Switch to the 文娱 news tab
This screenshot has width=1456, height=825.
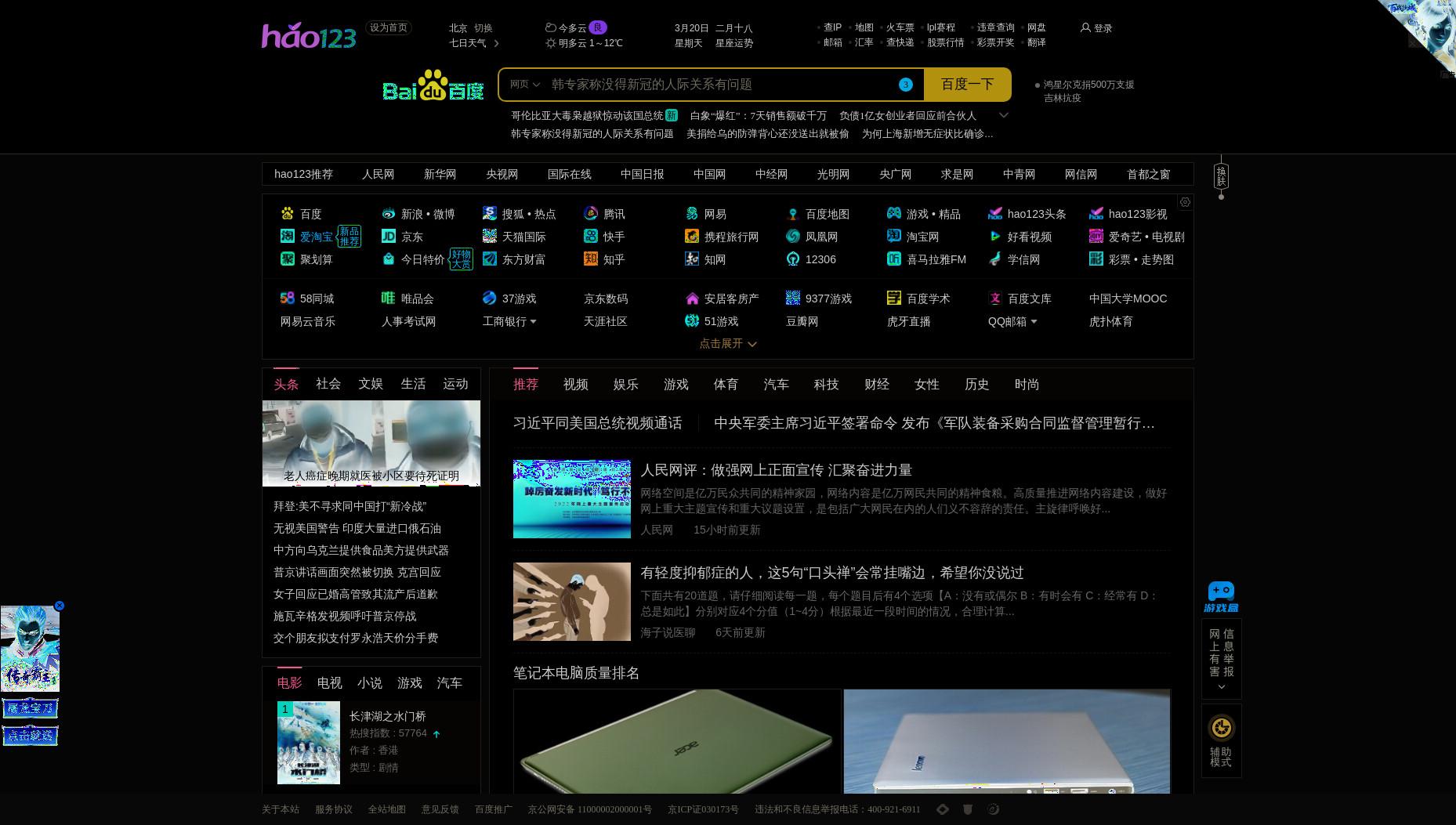(371, 383)
